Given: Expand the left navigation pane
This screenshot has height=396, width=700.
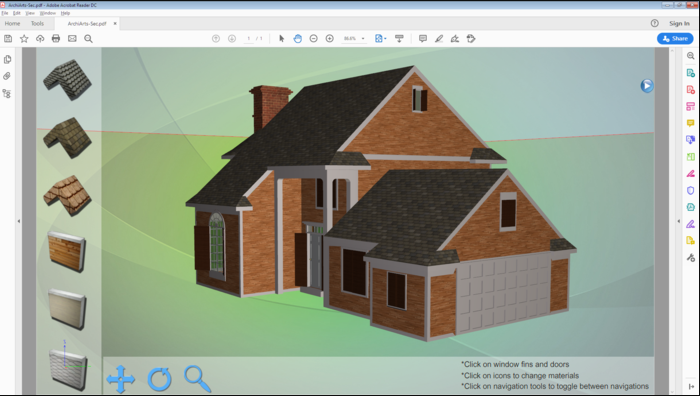Looking at the screenshot, I should pos(18,221).
